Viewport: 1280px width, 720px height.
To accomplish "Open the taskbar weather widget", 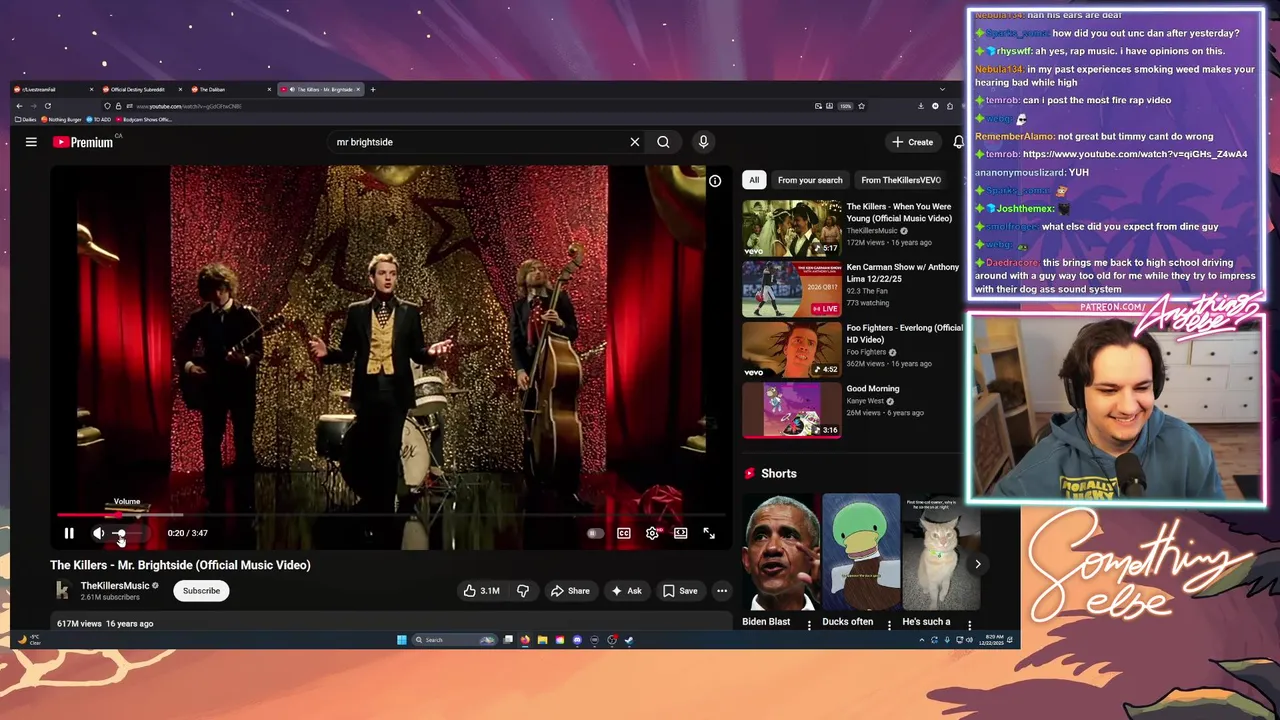I will click(30, 640).
